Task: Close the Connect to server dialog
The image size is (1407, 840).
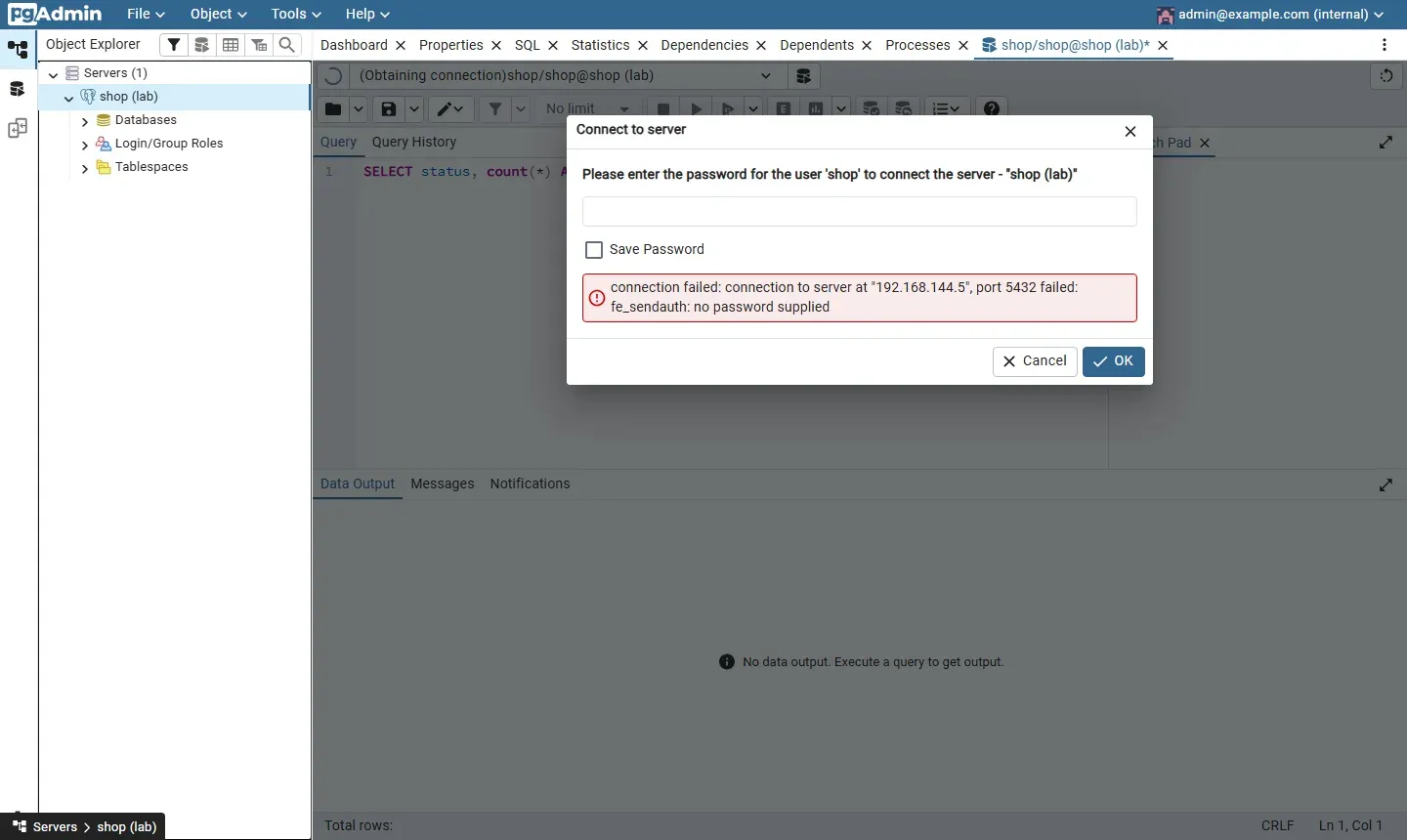Action: (1130, 132)
